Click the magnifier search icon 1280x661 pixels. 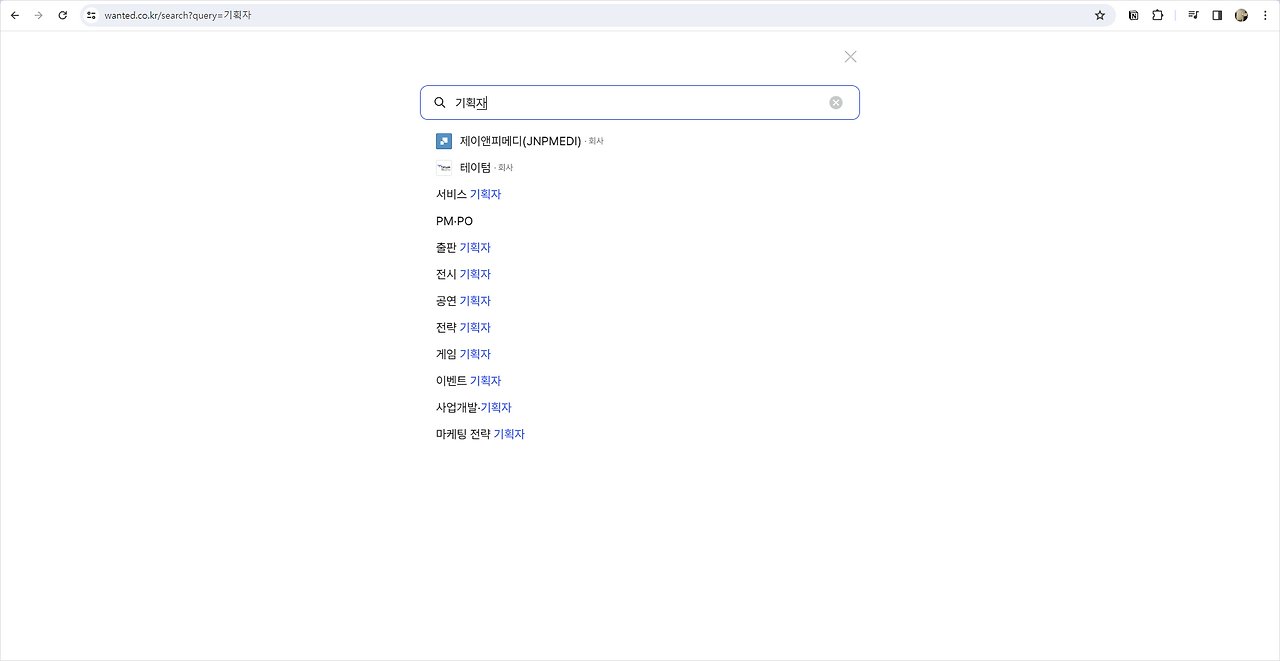coord(440,102)
